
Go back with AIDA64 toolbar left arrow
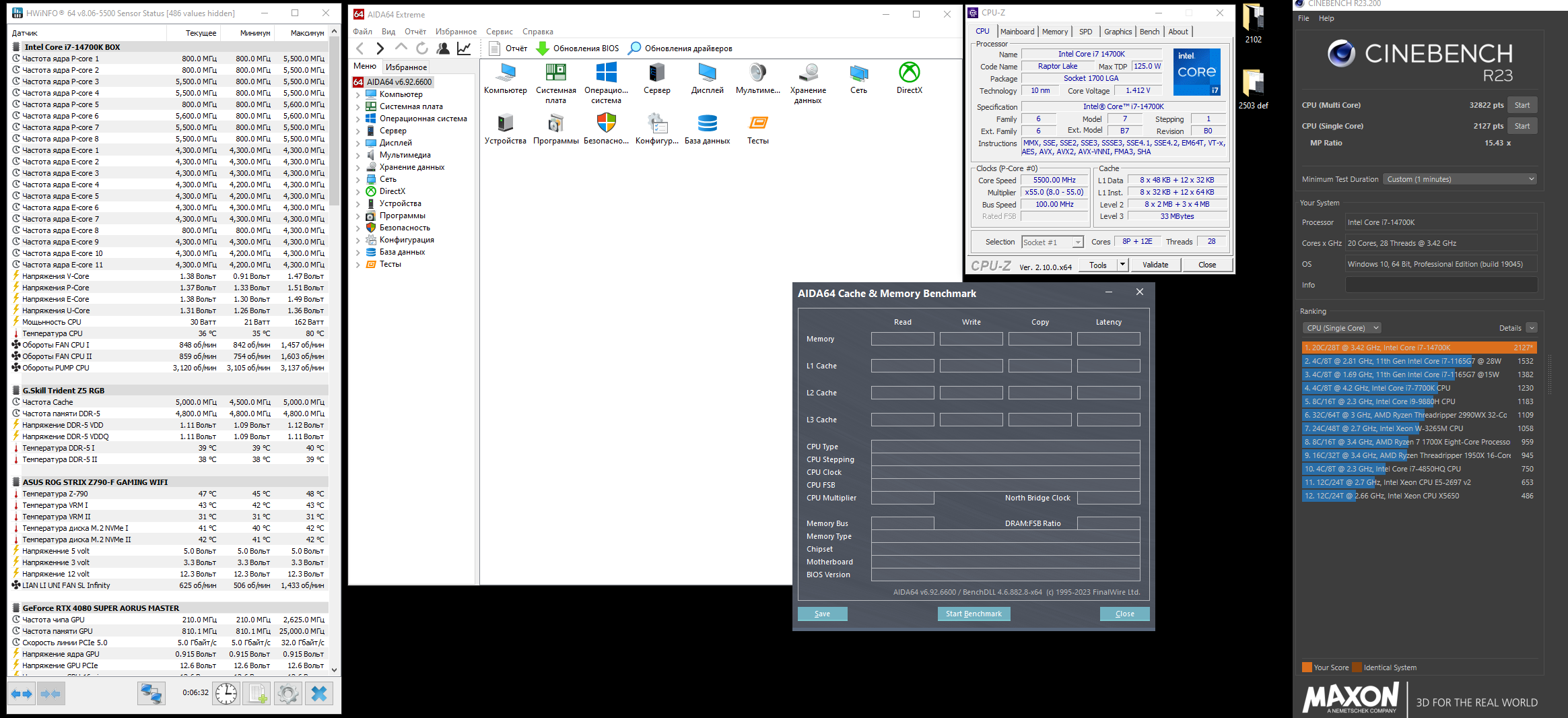(x=360, y=48)
